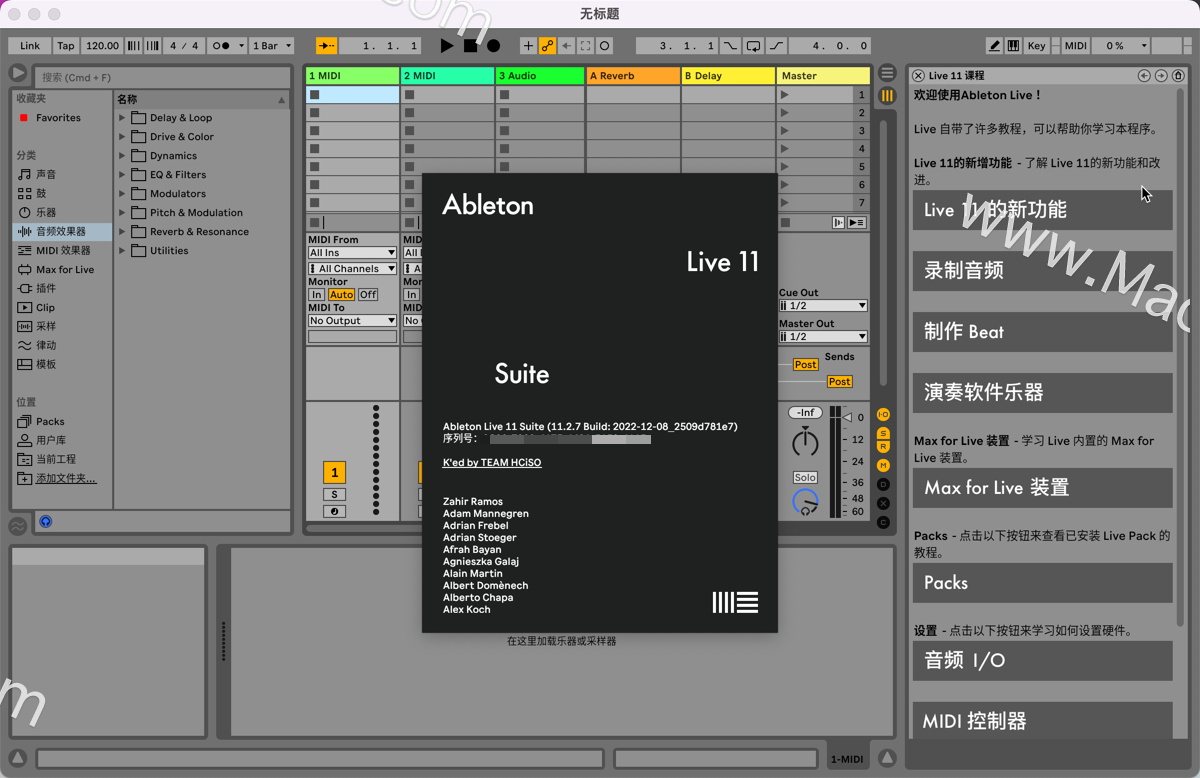1200x778 pixels.
Task: Set track 1 Monitor to Off
Action: pos(368,294)
